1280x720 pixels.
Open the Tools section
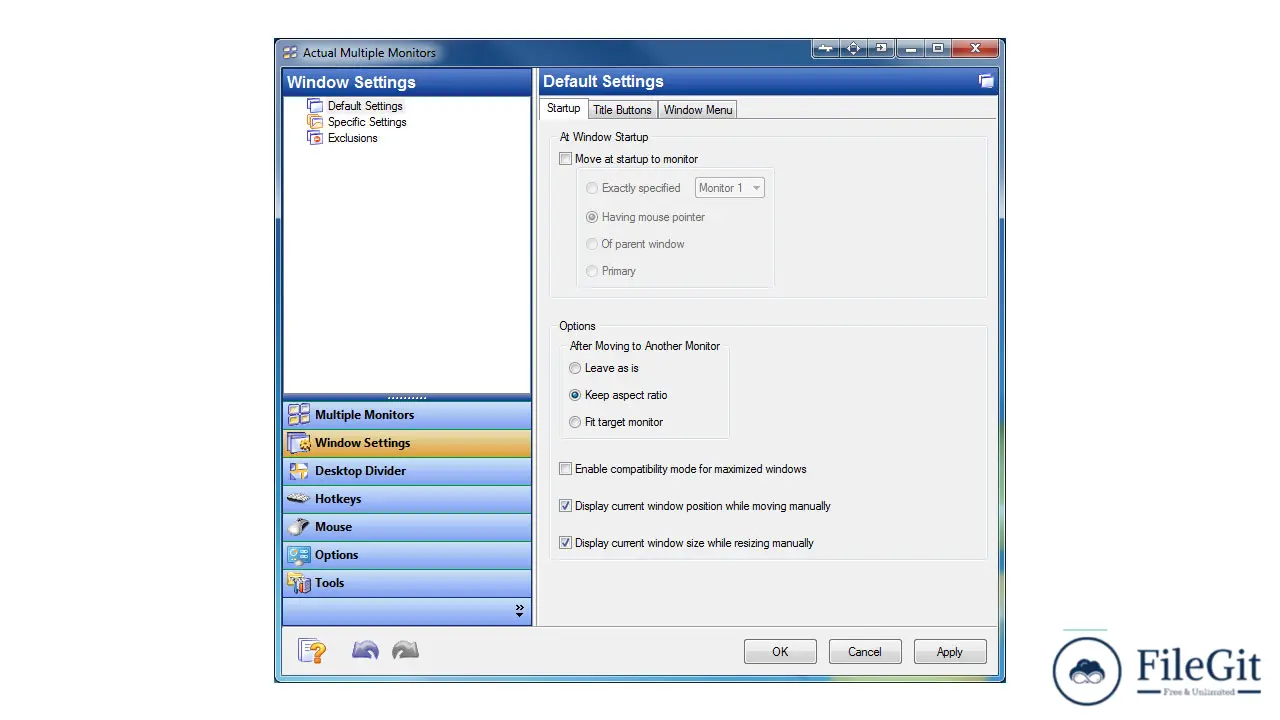(x=407, y=583)
